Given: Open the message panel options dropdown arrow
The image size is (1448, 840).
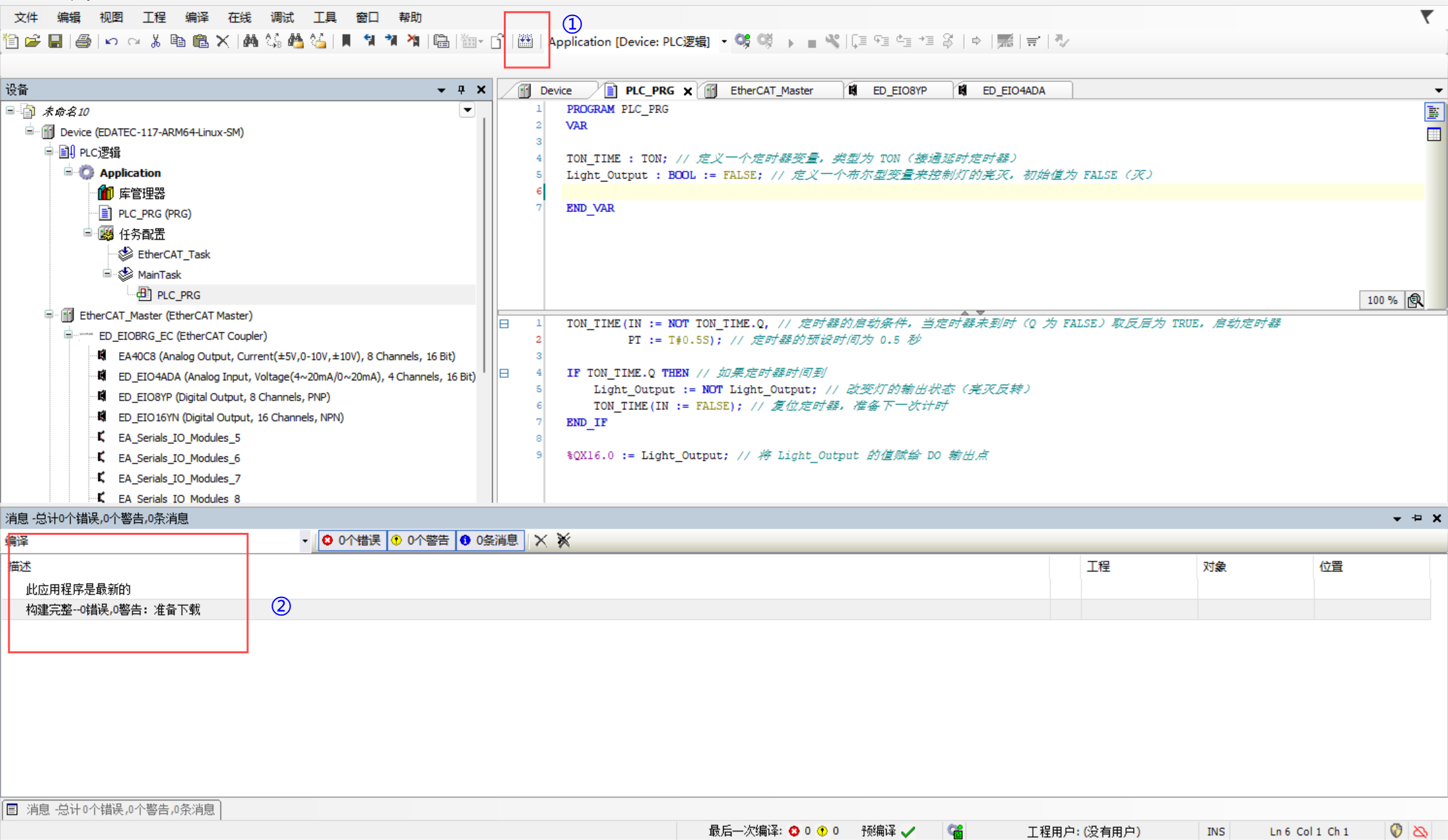Looking at the screenshot, I should pos(1397,519).
